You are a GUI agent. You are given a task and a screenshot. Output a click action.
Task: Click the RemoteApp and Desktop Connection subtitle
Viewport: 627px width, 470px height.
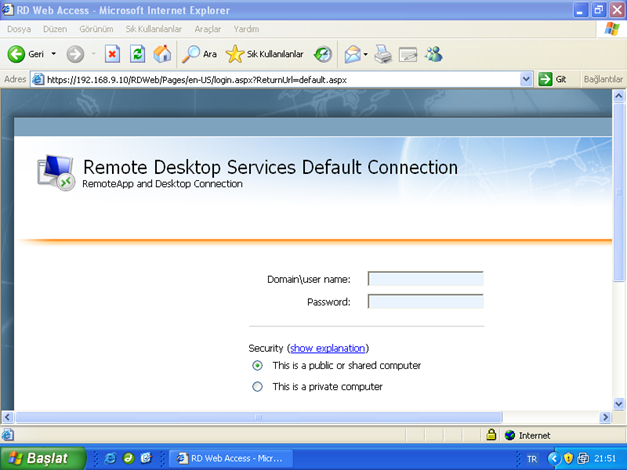(162, 184)
